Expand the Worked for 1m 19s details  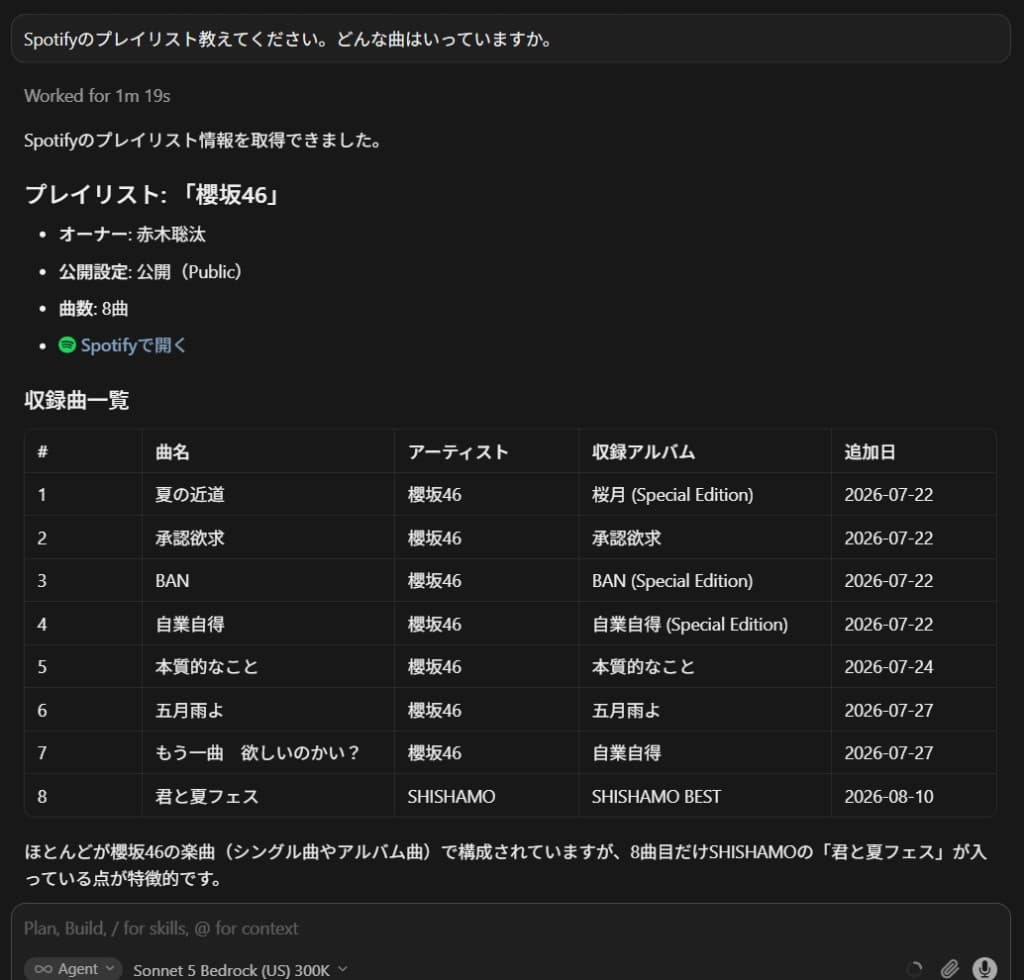coord(97,96)
